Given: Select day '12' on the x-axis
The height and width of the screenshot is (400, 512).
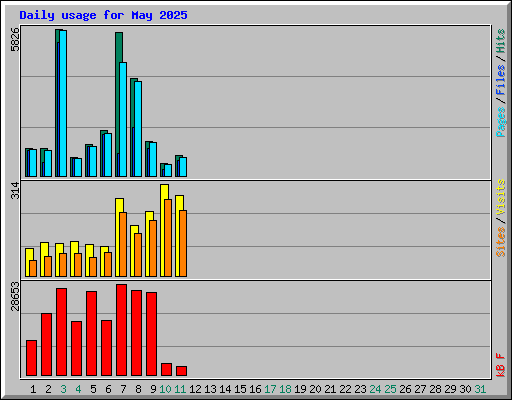Looking at the screenshot, I should tap(195, 389).
